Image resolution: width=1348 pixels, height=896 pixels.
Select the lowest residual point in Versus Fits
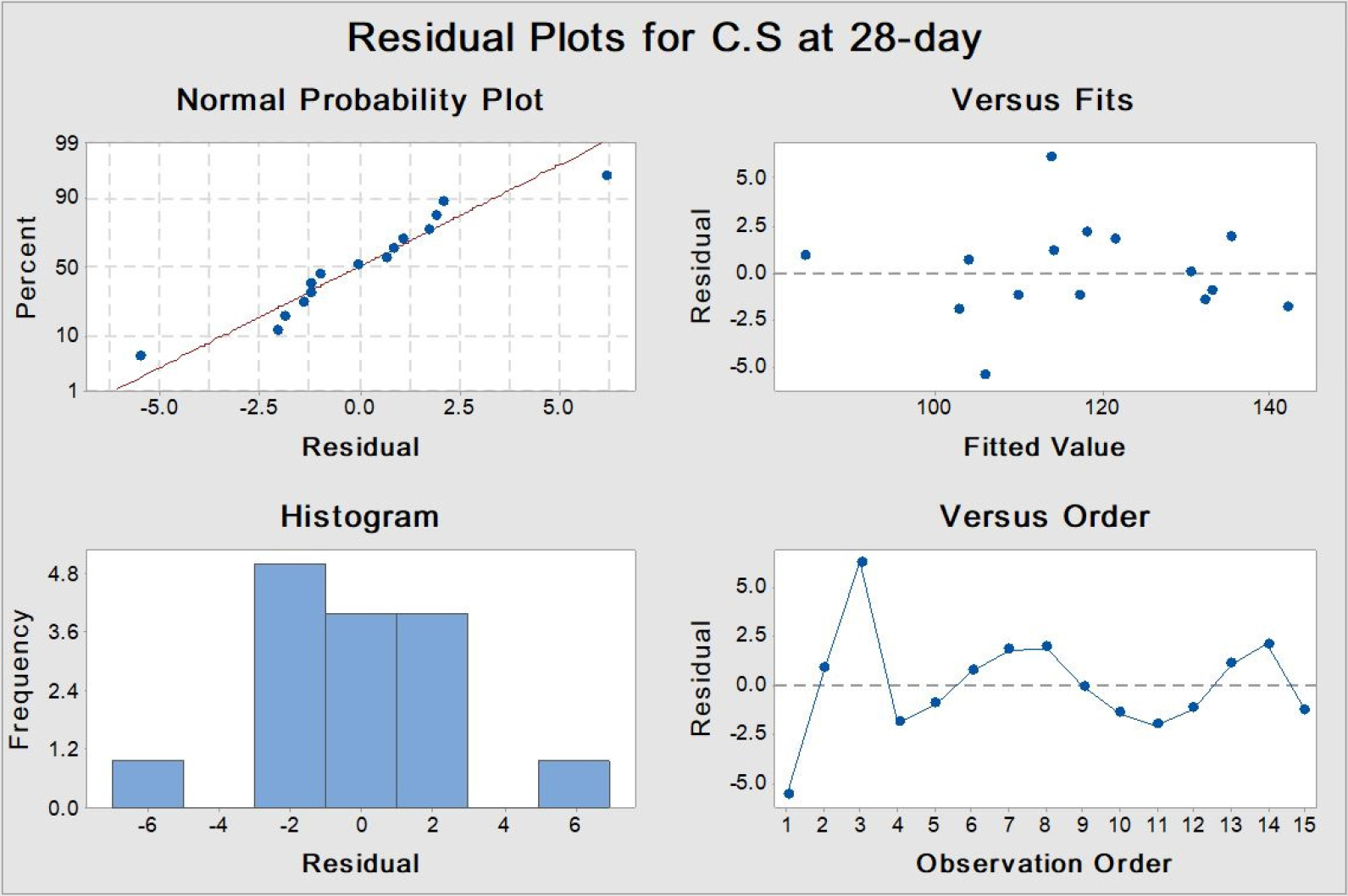[985, 374]
